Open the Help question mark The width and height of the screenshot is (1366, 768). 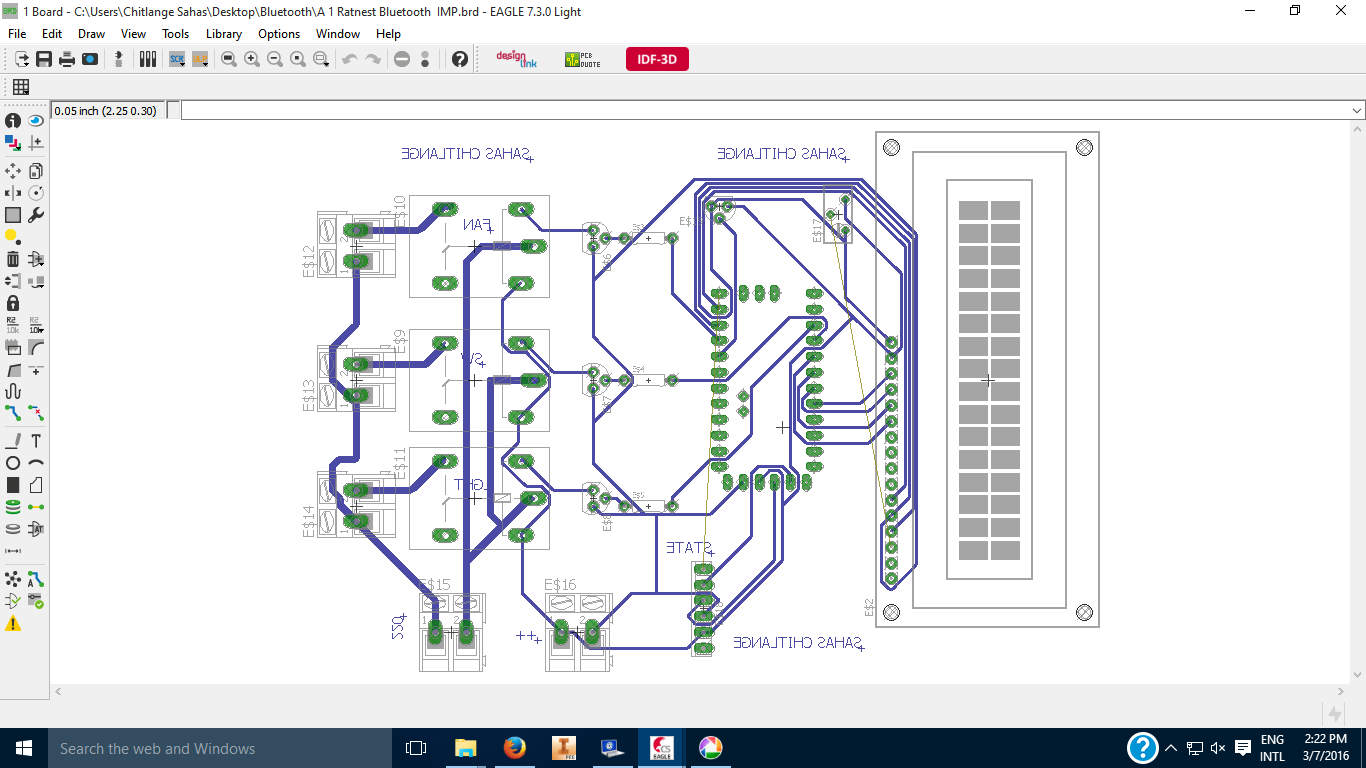460,59
